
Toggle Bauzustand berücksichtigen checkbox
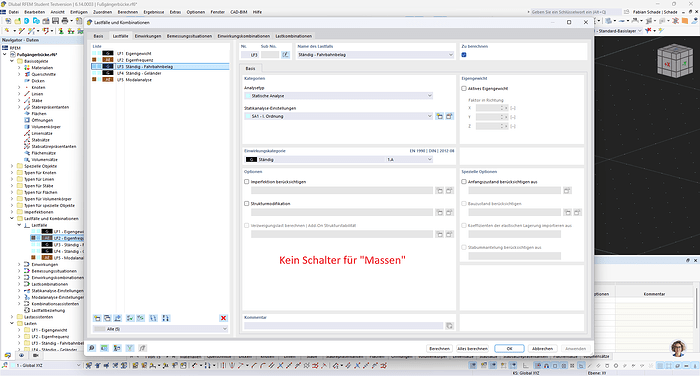click(x=464, y=204)
